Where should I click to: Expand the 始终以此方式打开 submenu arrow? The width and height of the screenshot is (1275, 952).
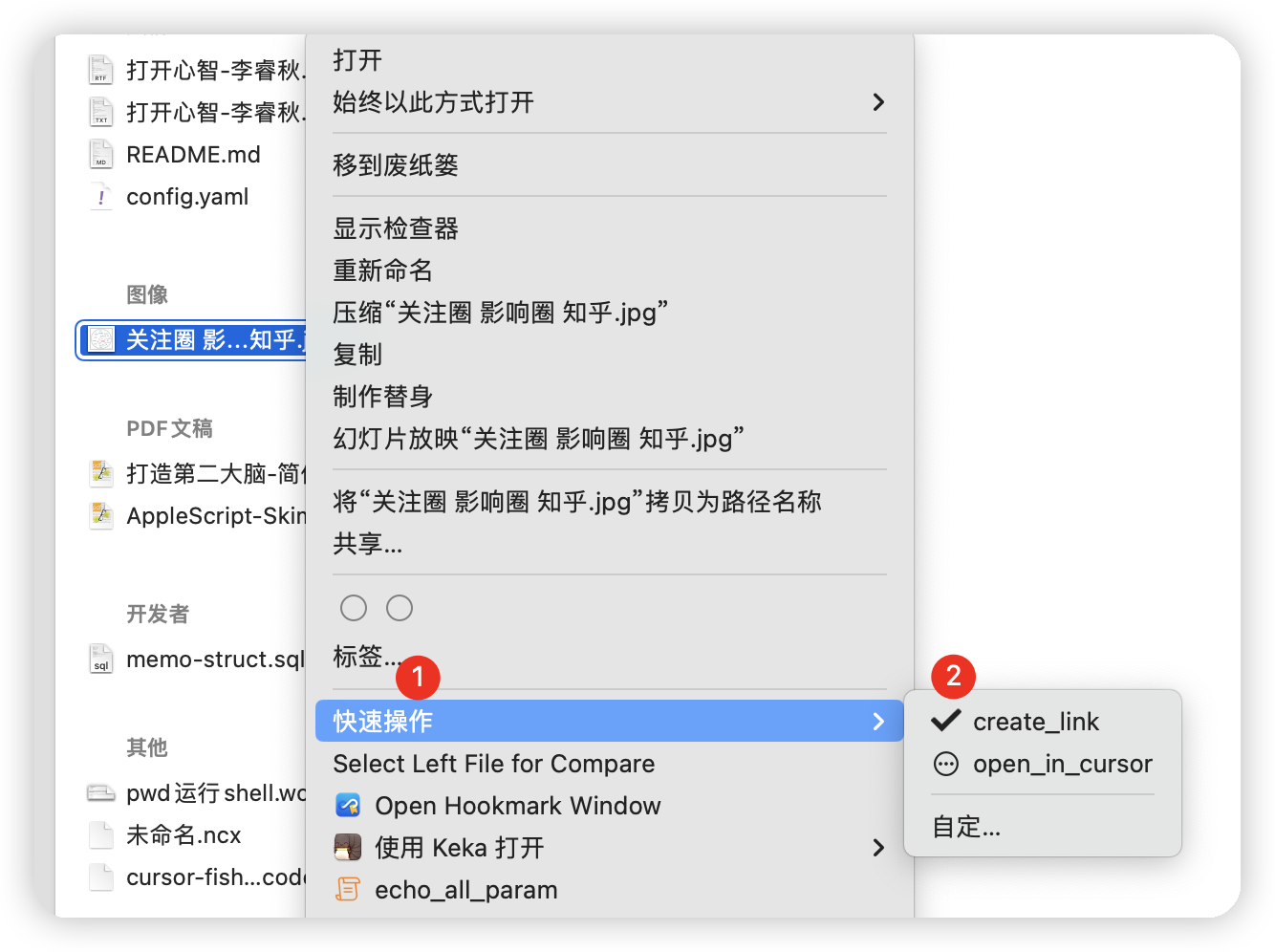878,102
